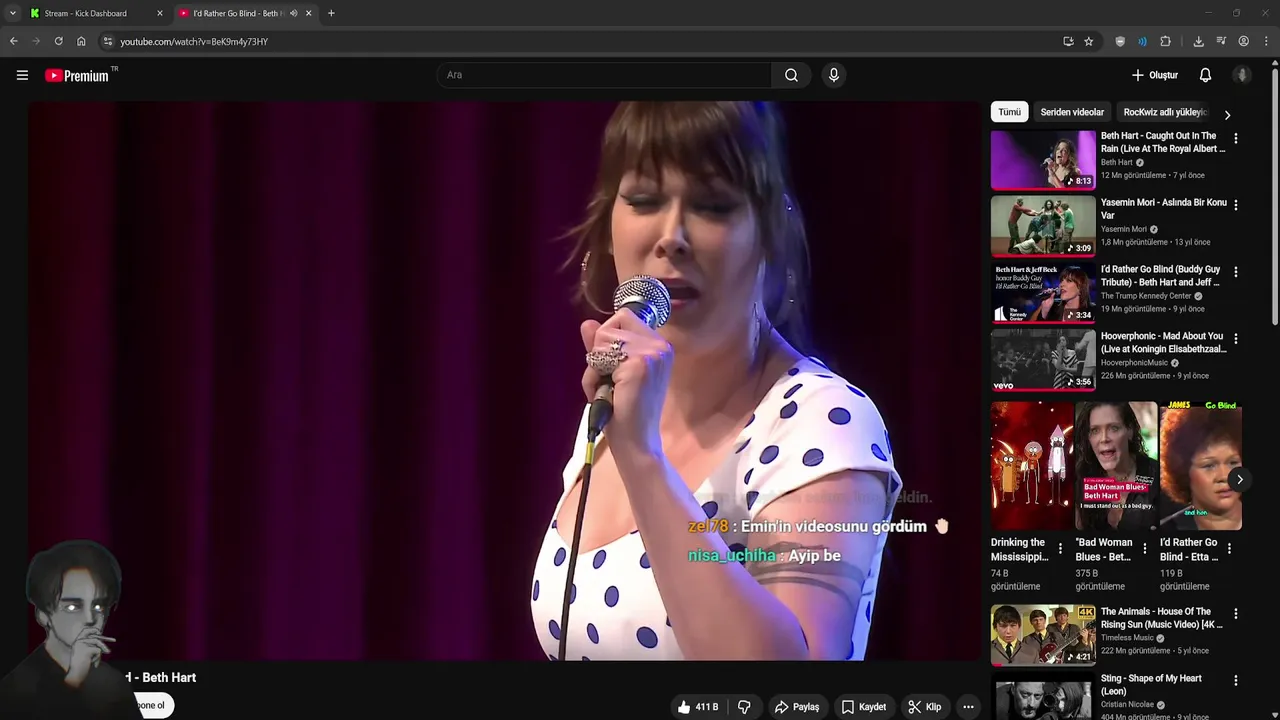Click the Kaydet save button
This screenshot has width=1280, height=720.
864,707
